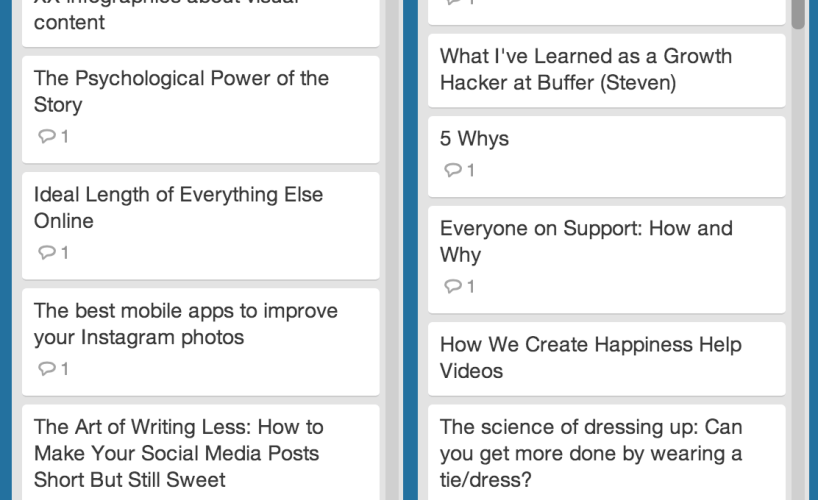Open The Art of Writing Less card
This screenshot has width=818, height=500.
click(201, 453)
